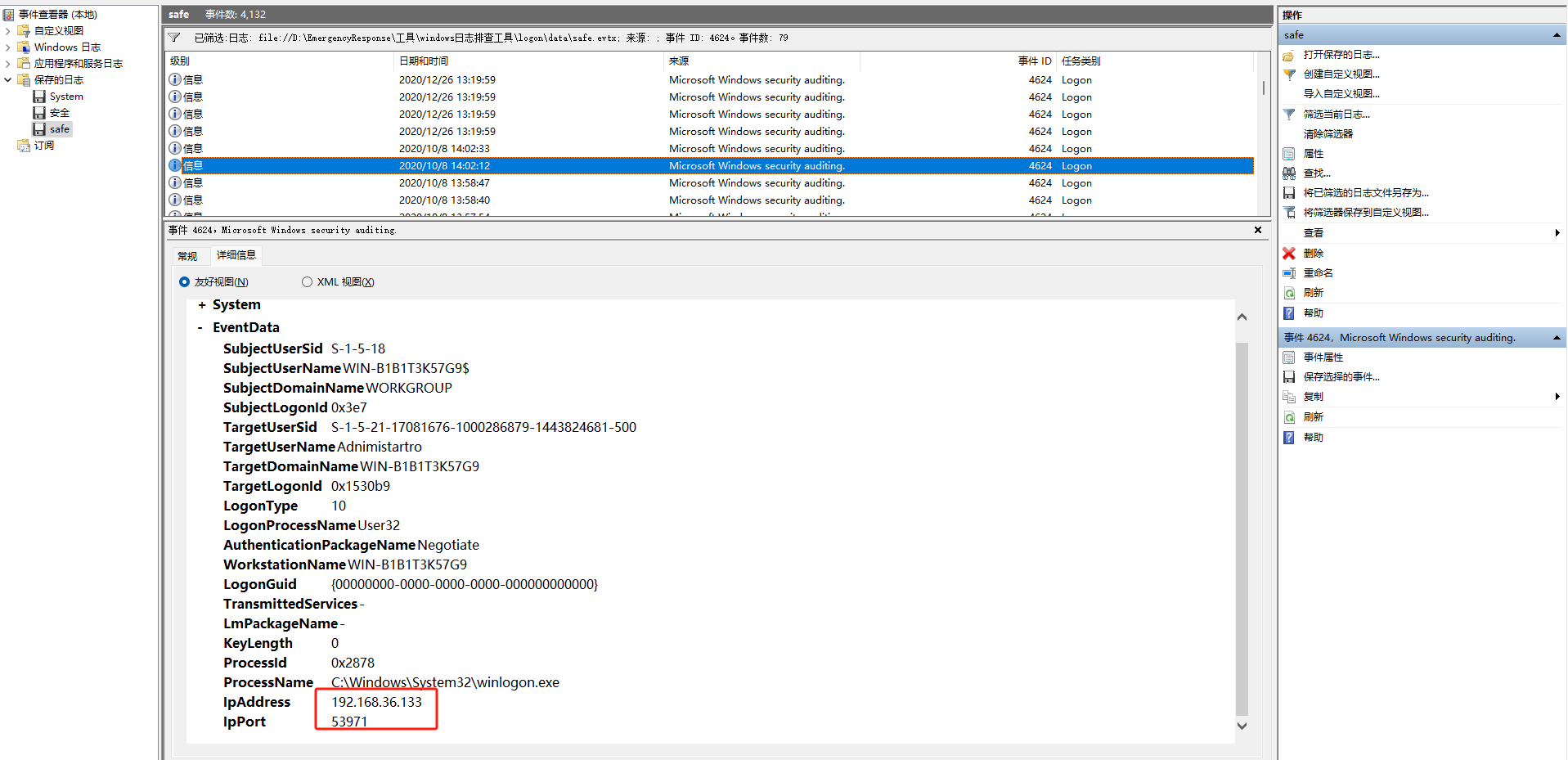Open the 查看 submenu arrow
Viewport: 1568px width, 760px height.
(1557, 233)
